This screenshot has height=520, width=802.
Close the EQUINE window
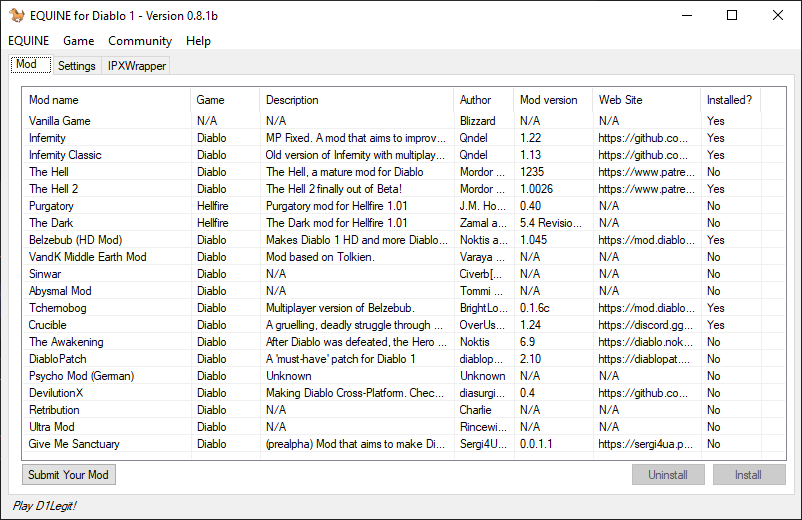point(778,15)
